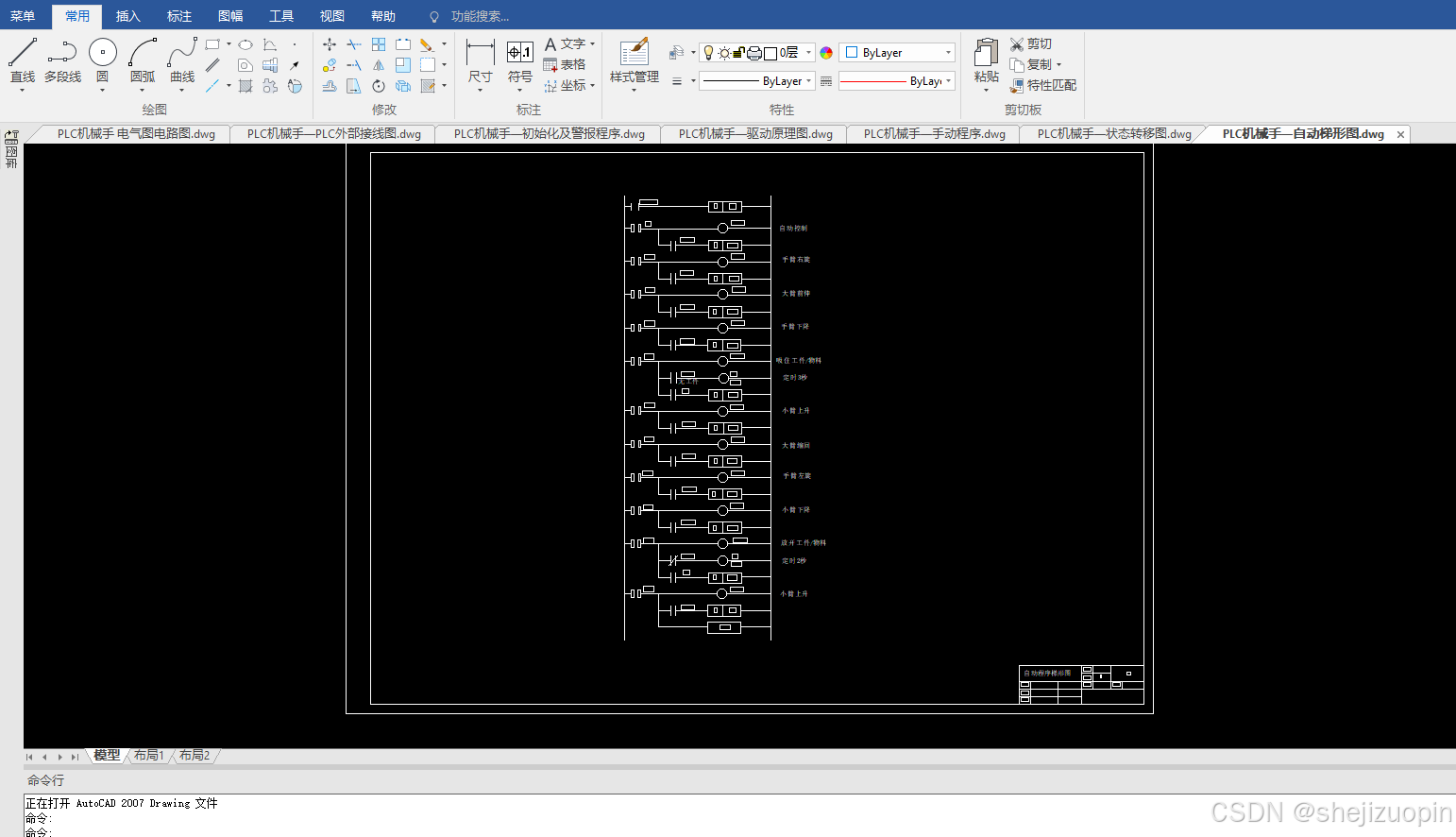Expand the Paste (粘贴) dropdown arrow

(986, 90)
